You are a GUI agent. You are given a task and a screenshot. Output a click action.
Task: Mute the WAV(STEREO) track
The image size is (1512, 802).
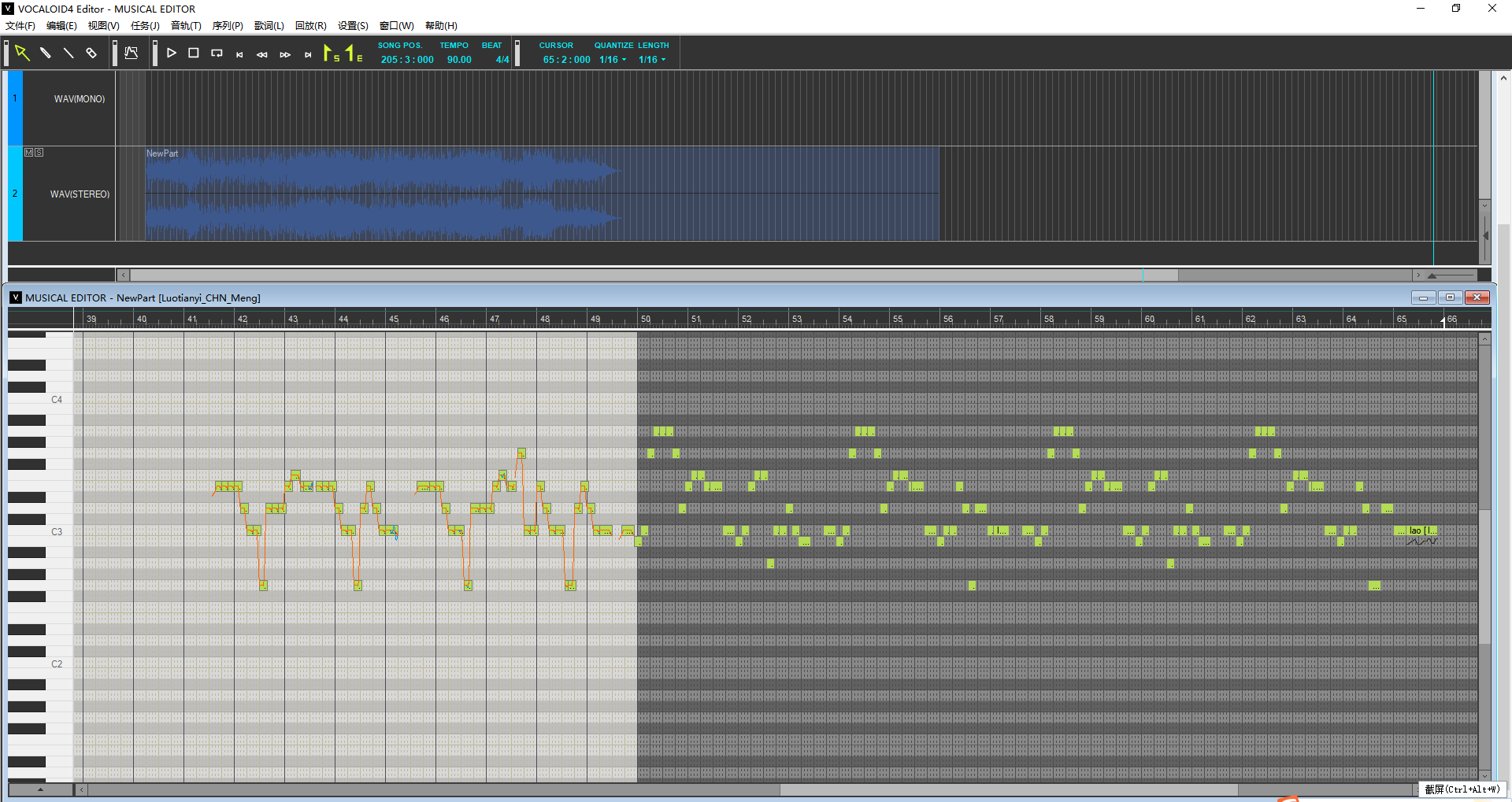29,153
